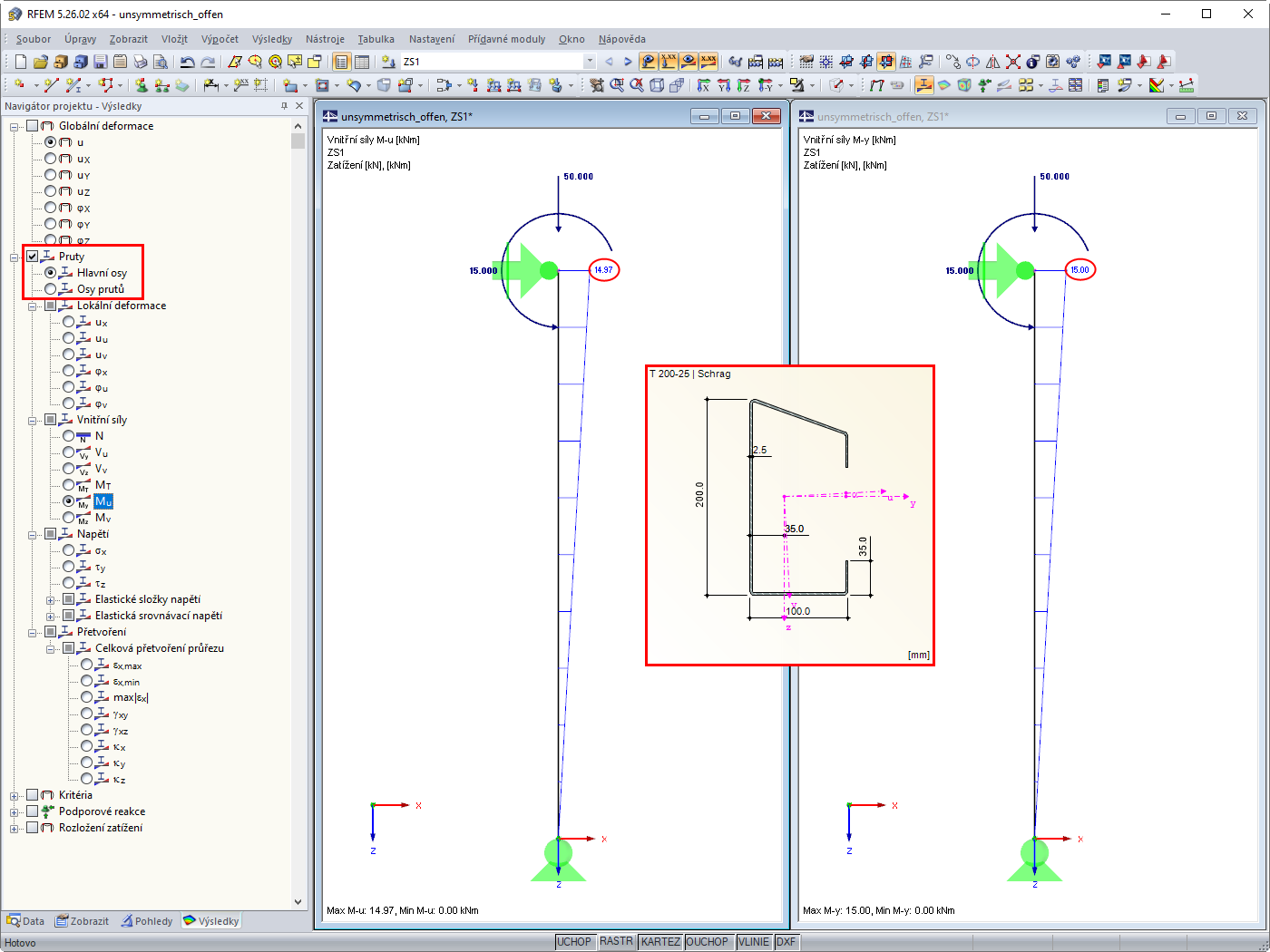This screenshot has height=952, width=1270.
Task: Open a file using the folder icon
Action: tap(40, 62)
